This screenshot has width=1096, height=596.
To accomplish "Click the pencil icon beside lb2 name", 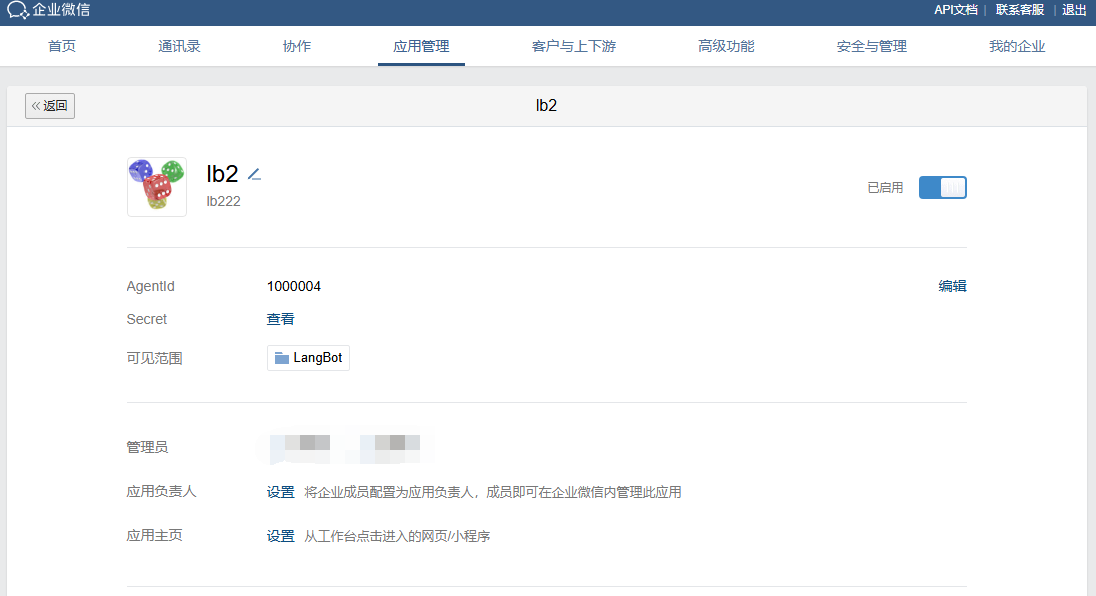I will click(x=254, y=174).
